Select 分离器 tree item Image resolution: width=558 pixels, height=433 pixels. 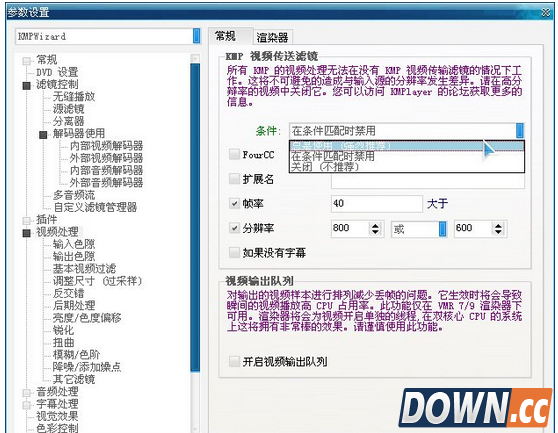pyautogui.click(x=68, y=121)
